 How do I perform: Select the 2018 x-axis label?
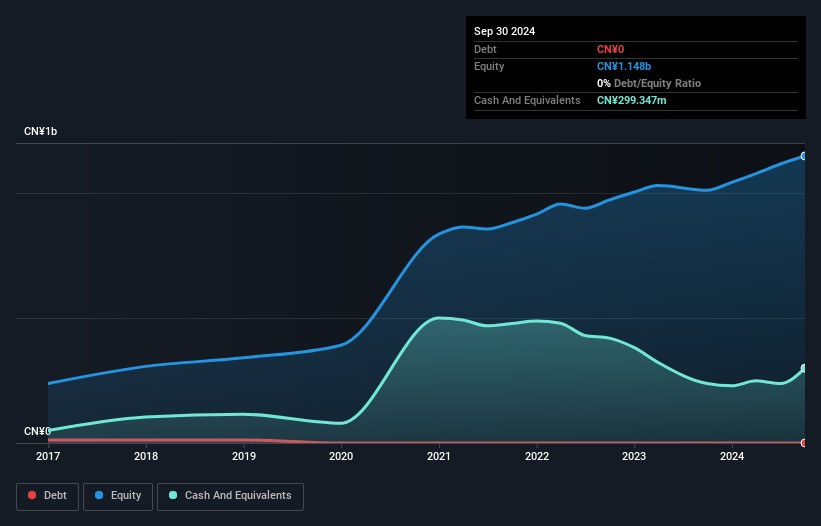146,456
